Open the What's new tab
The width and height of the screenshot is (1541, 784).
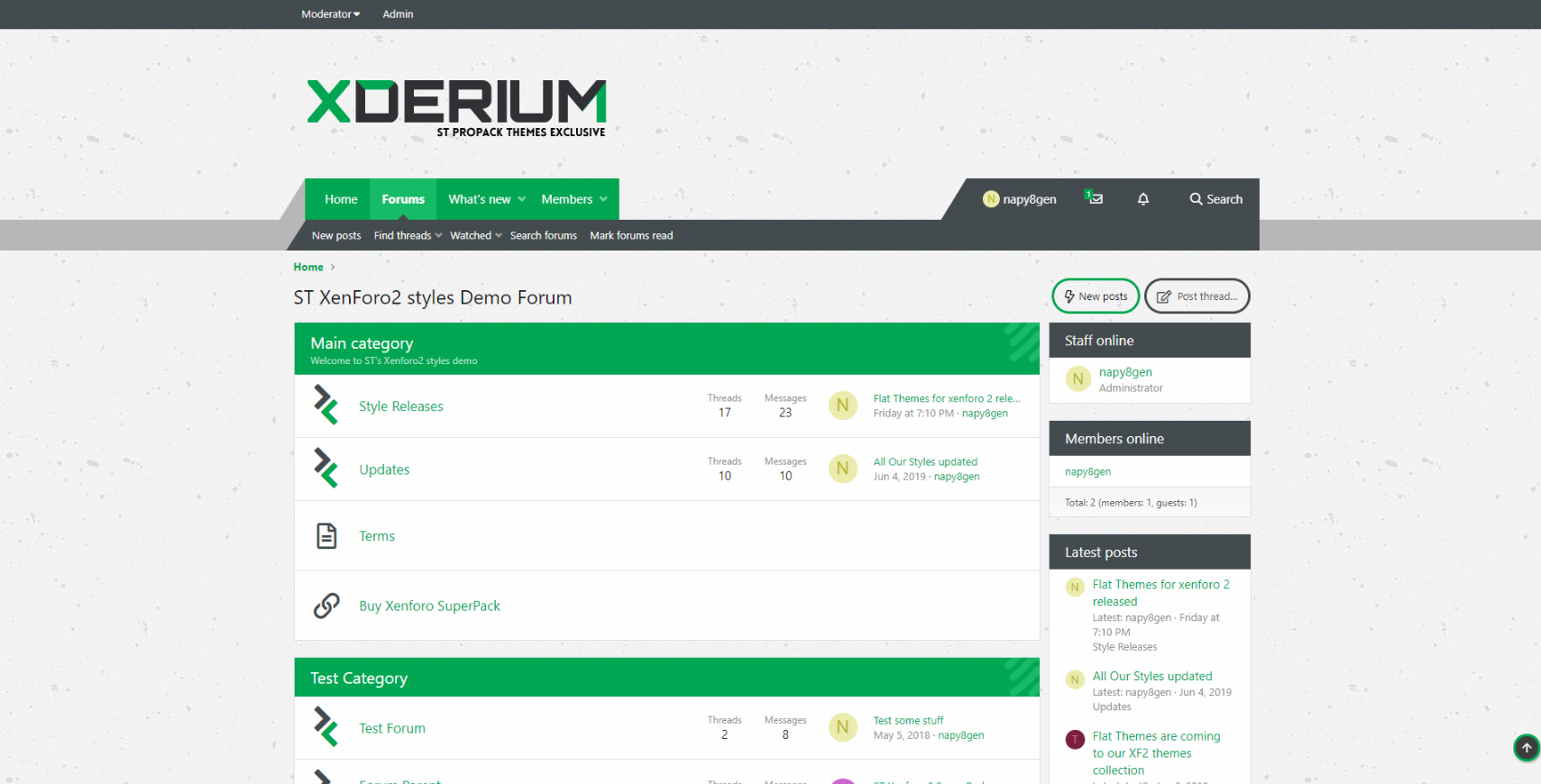tap(479, 199)
